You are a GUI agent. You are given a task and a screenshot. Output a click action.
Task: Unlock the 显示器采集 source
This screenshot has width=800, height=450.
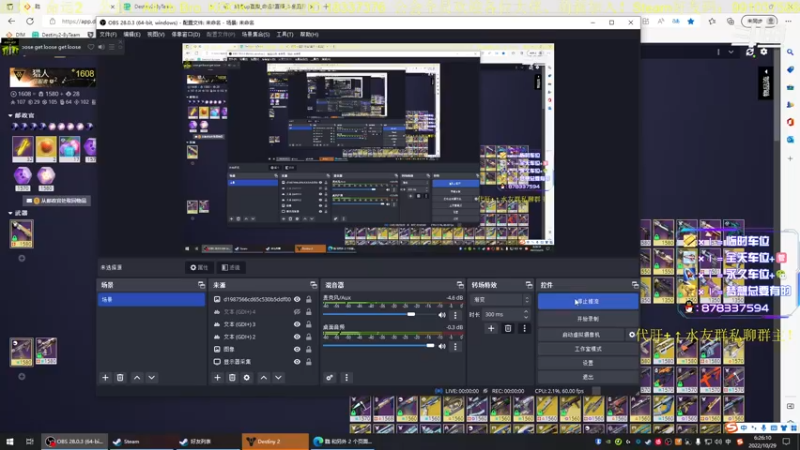(x=309, y=362)
